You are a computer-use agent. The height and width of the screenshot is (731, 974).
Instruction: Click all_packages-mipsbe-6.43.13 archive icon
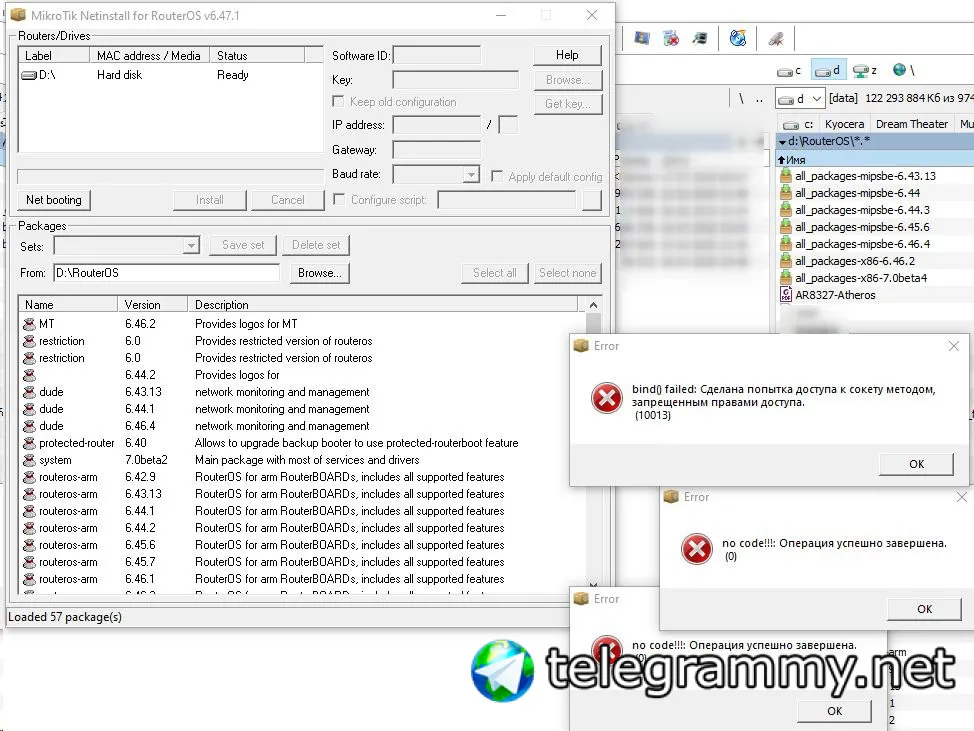point(786,176)
